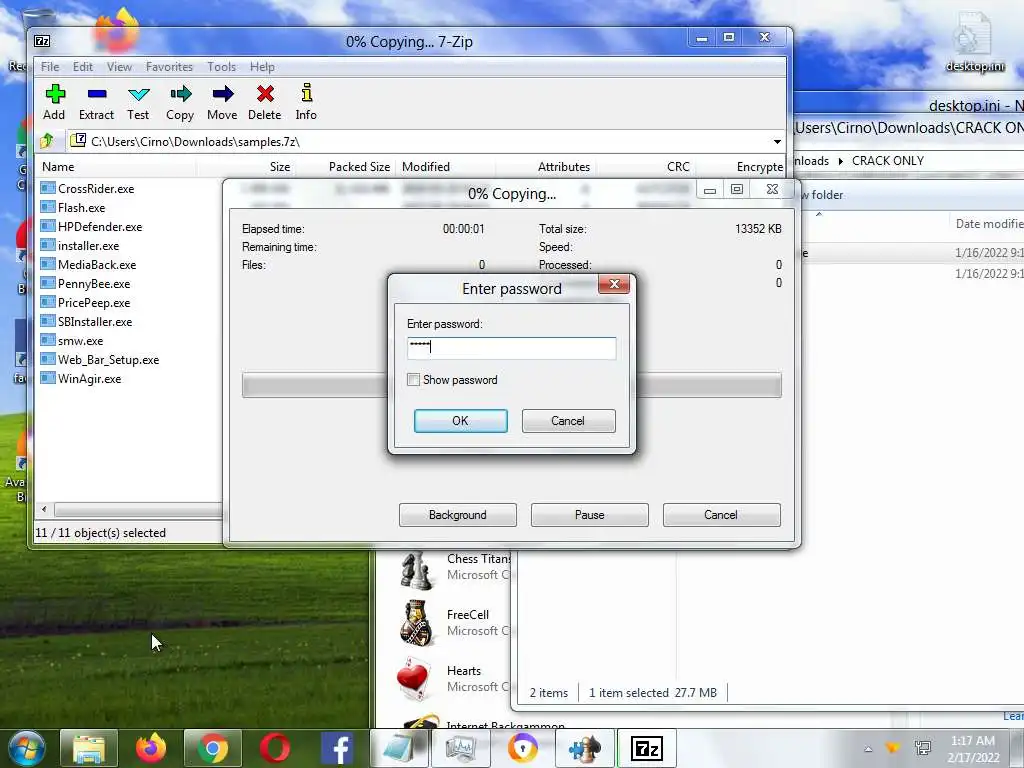The height and width of the screenshot is (768, 1024).
Task: Open the Hearts game icon
Action: 413,679
